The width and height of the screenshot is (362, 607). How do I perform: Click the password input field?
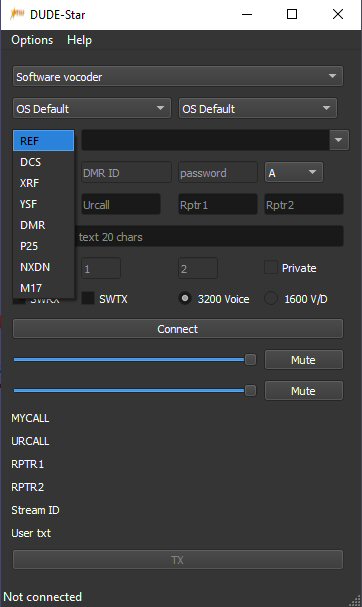click(x=218, y=172)
